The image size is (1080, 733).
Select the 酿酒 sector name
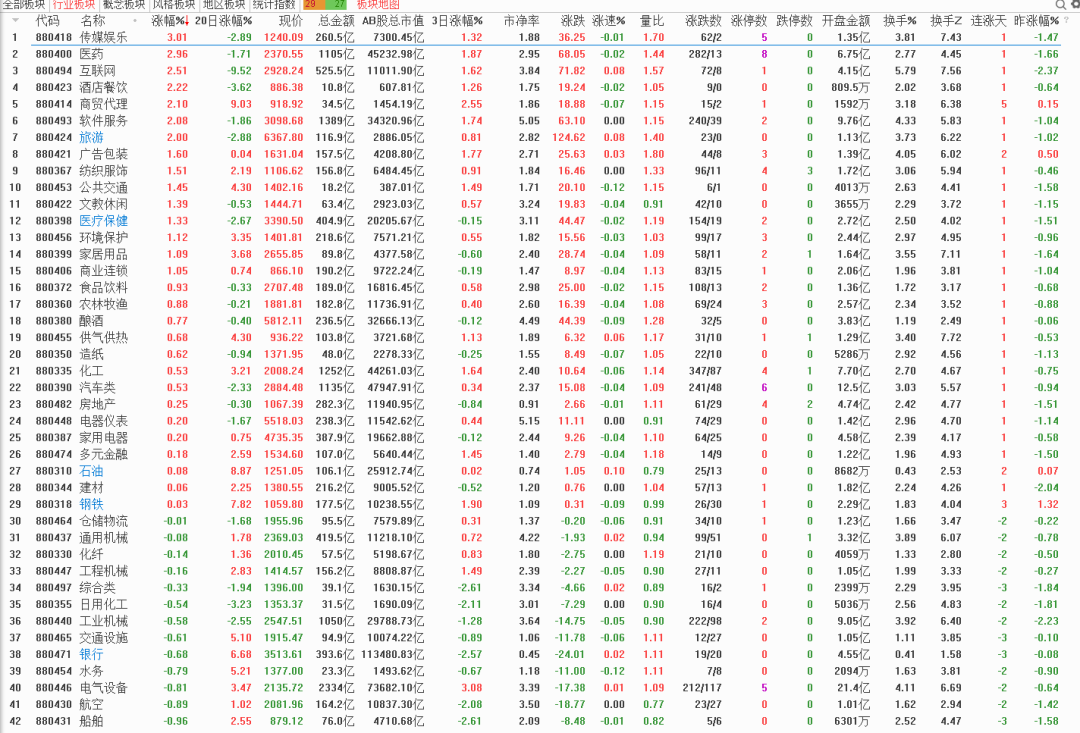click(92, 321)
